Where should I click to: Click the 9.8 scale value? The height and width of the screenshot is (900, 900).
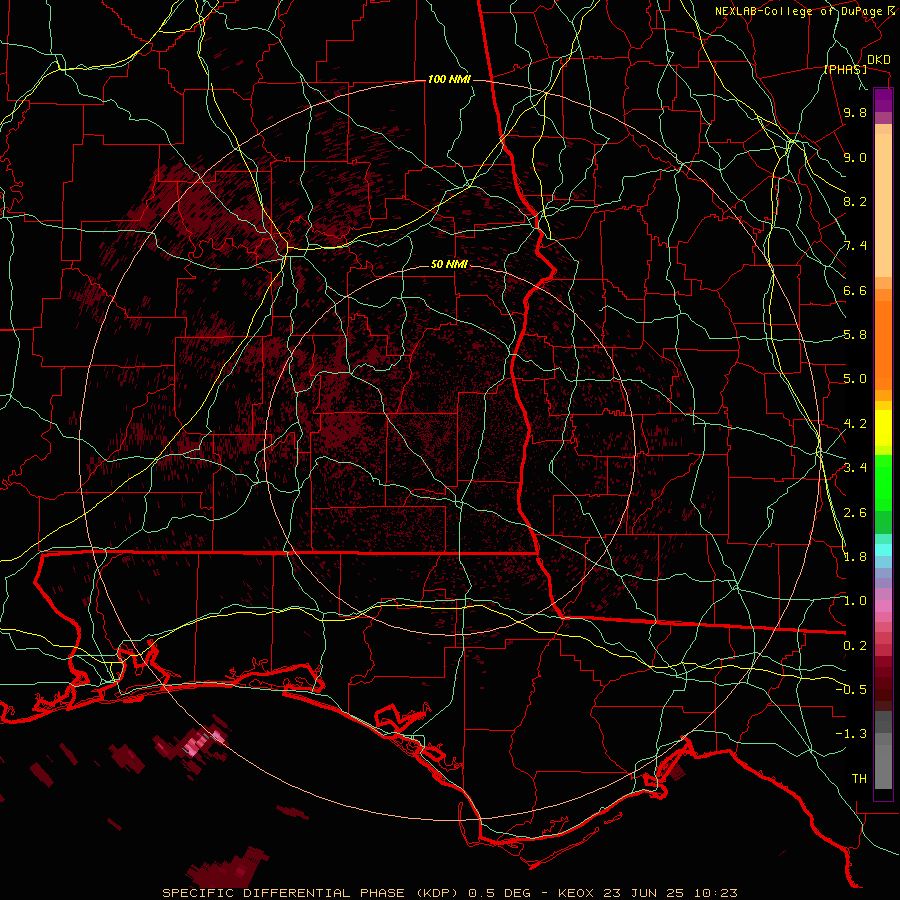coord(855,113)
